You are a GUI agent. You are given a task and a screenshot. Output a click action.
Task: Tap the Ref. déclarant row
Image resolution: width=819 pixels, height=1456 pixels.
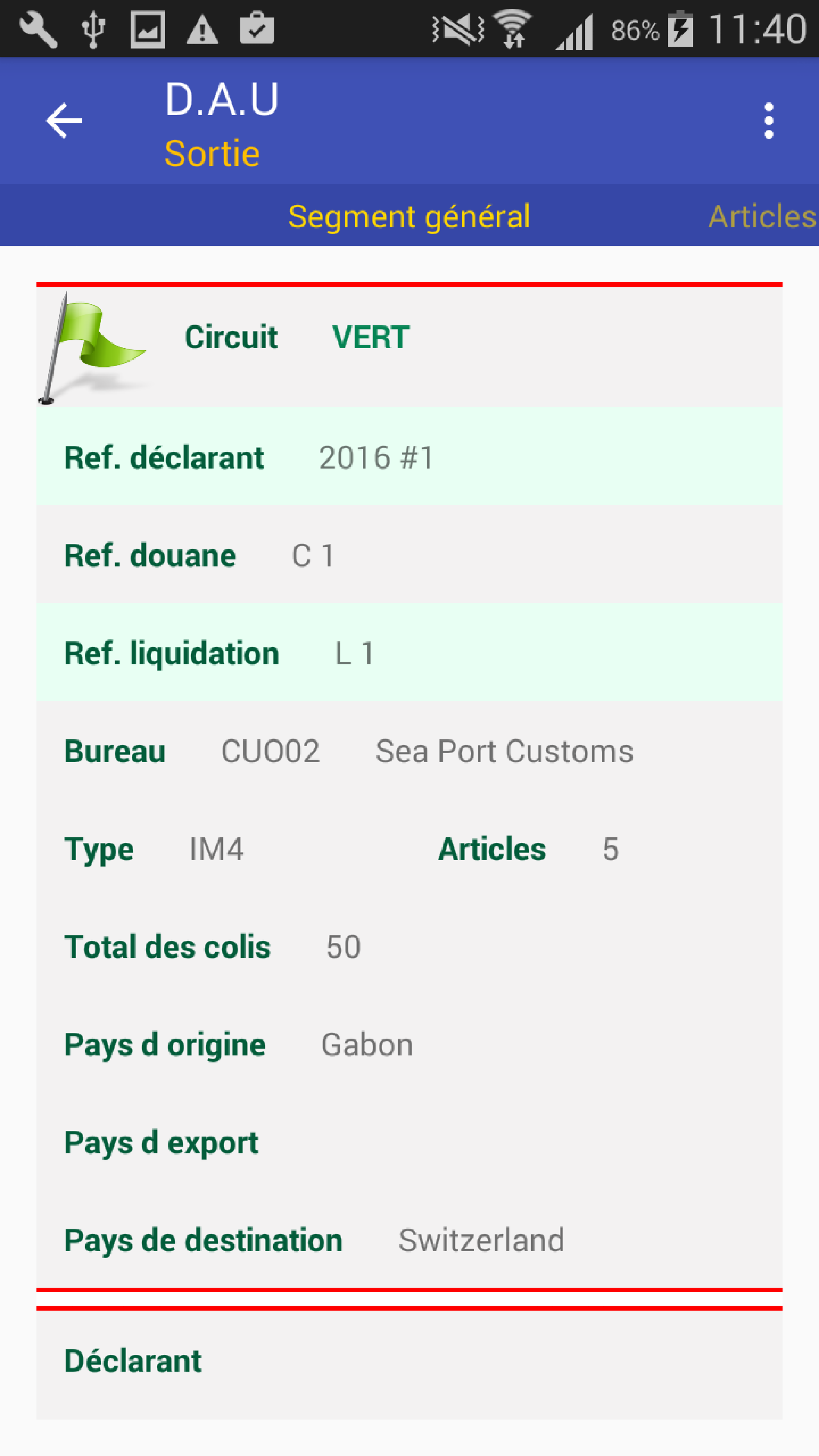tap(409, 457)
